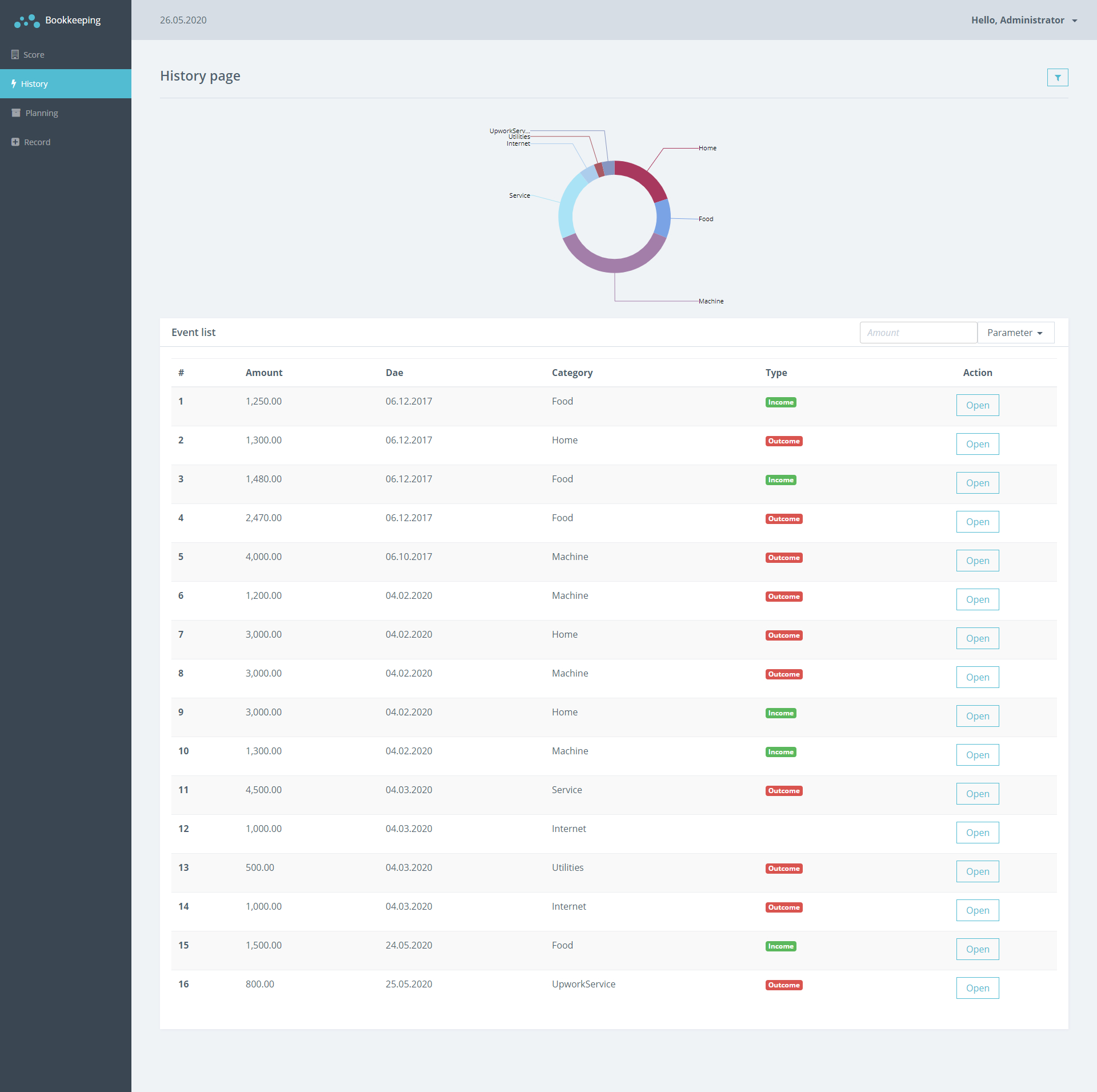Click the Planning archive box icon
This screenshot has width=1097, height=1092.
tap(16, 113)
